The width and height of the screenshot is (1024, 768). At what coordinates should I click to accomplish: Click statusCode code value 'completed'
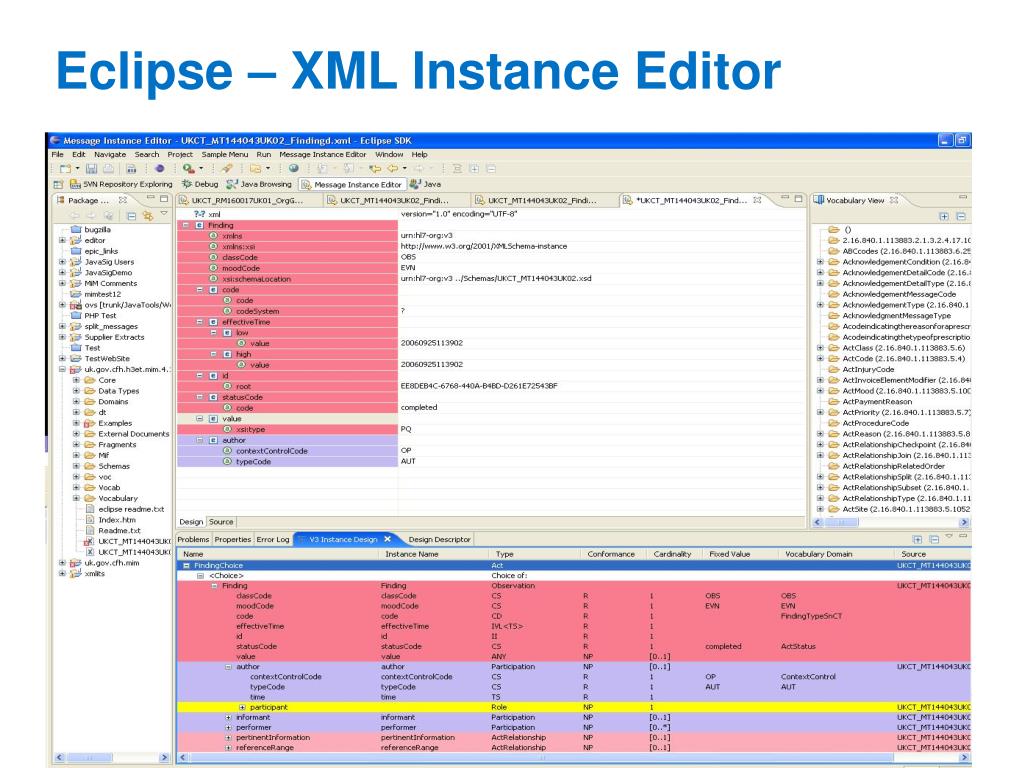[419, 407]
